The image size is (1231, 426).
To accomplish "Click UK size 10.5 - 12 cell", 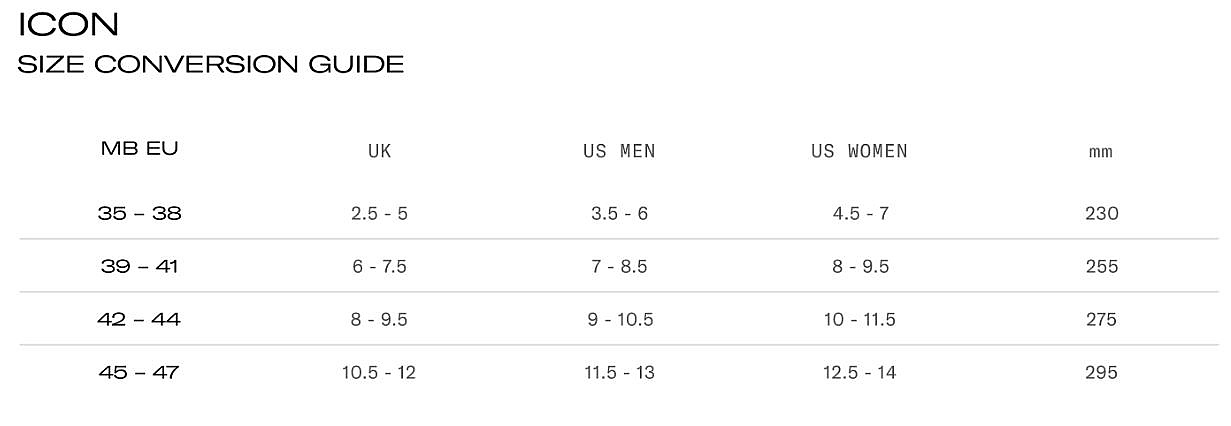I will (379, 373).
